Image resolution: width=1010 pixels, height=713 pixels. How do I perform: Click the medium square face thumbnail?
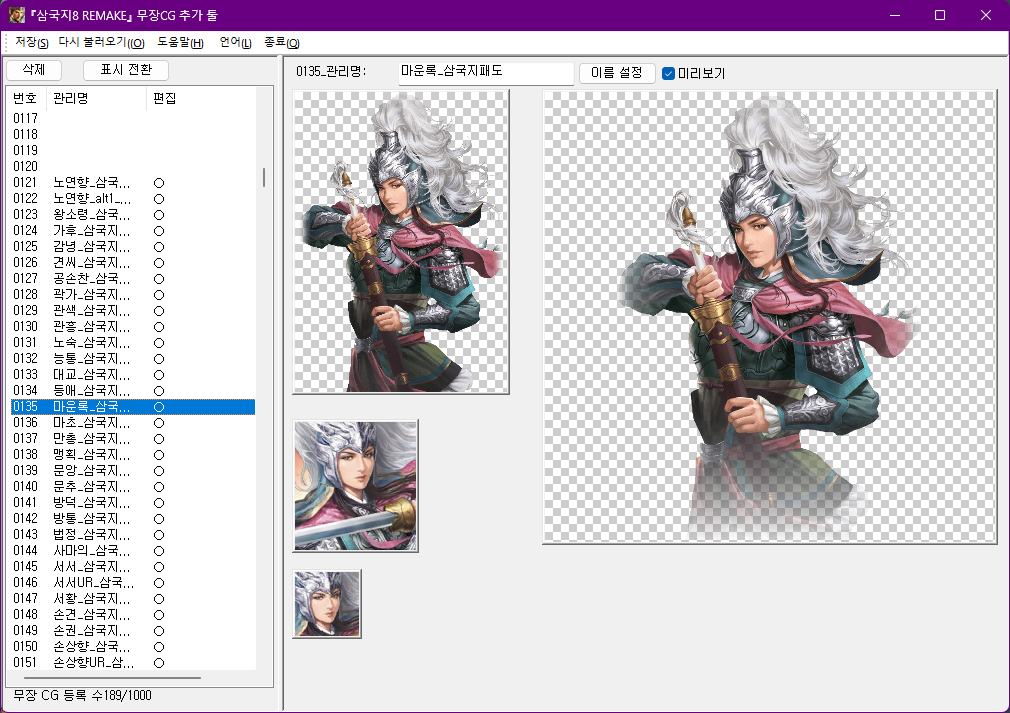click(x=356, y=486)
